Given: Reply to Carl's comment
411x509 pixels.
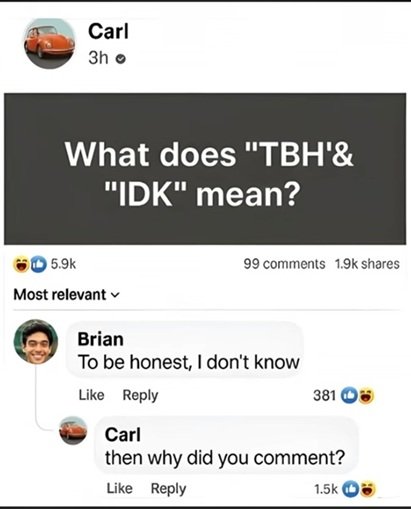Looking at the screenshot, I should (168, 489).
